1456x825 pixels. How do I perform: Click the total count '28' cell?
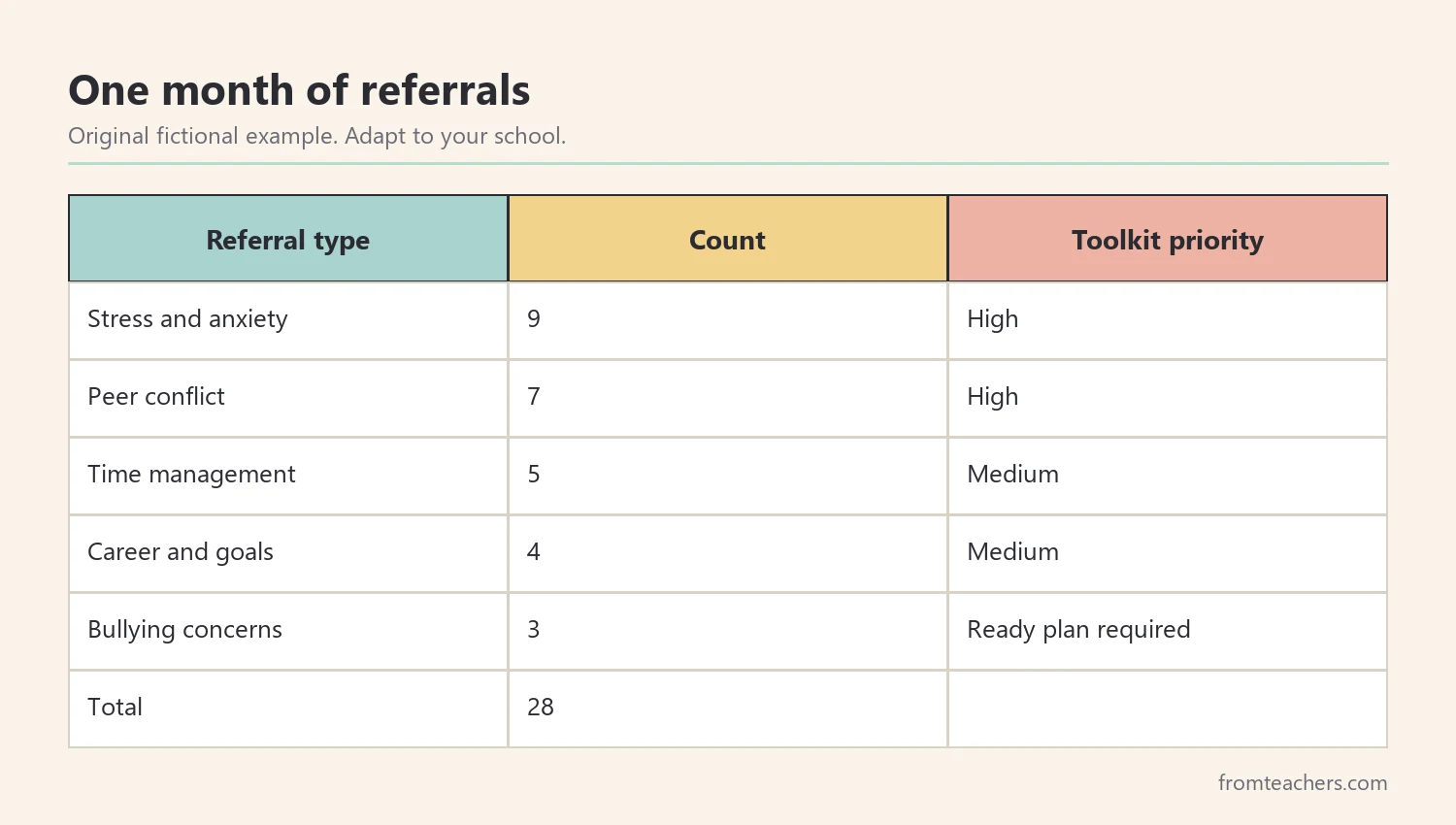(728, 709)
